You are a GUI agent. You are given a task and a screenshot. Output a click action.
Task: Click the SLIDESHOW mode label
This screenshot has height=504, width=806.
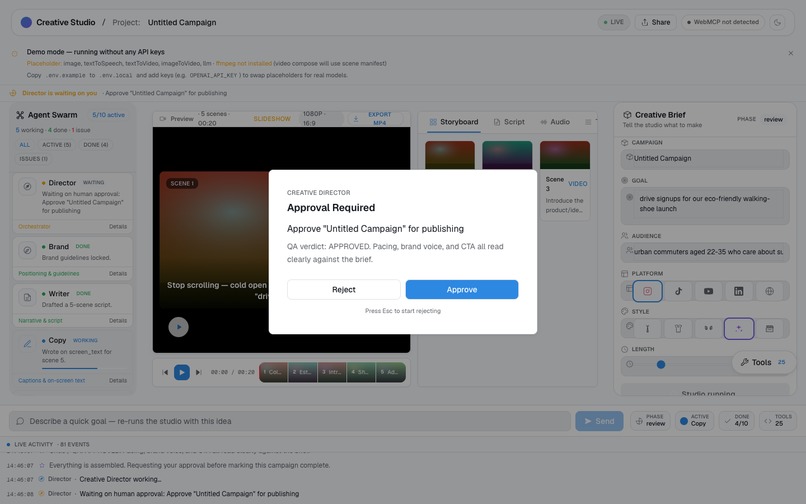(272, 119)
